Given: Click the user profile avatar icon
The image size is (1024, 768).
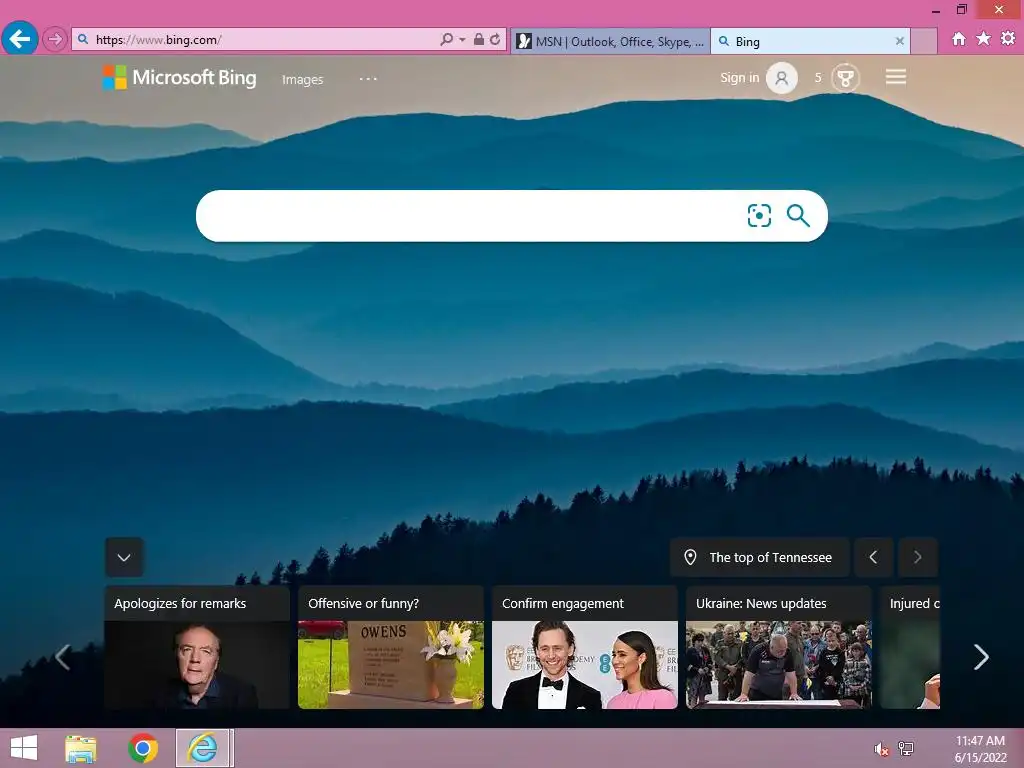Looking at the screenshot, I should (x=781, y=78).
